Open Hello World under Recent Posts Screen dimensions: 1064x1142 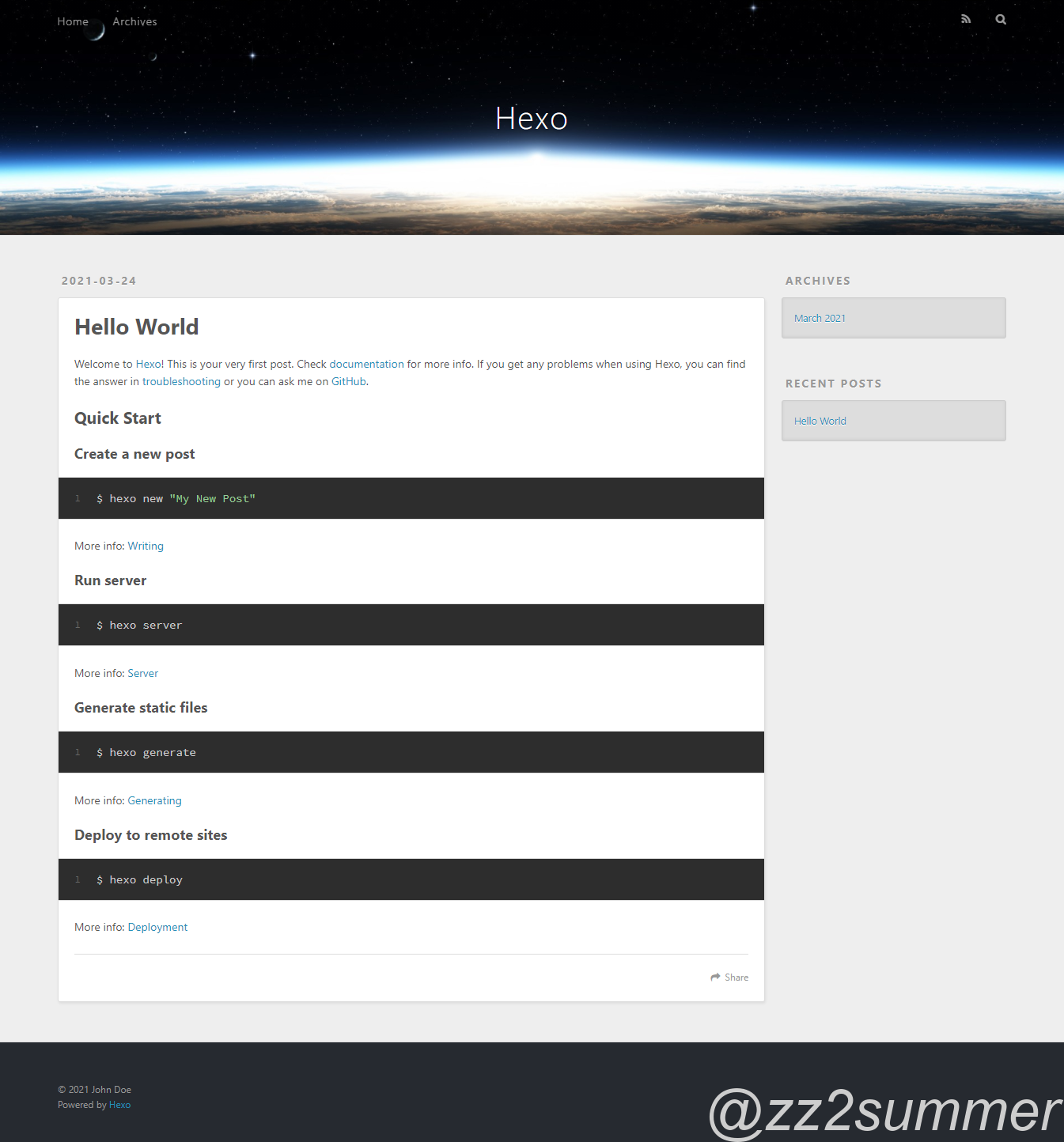pos(820,421)
